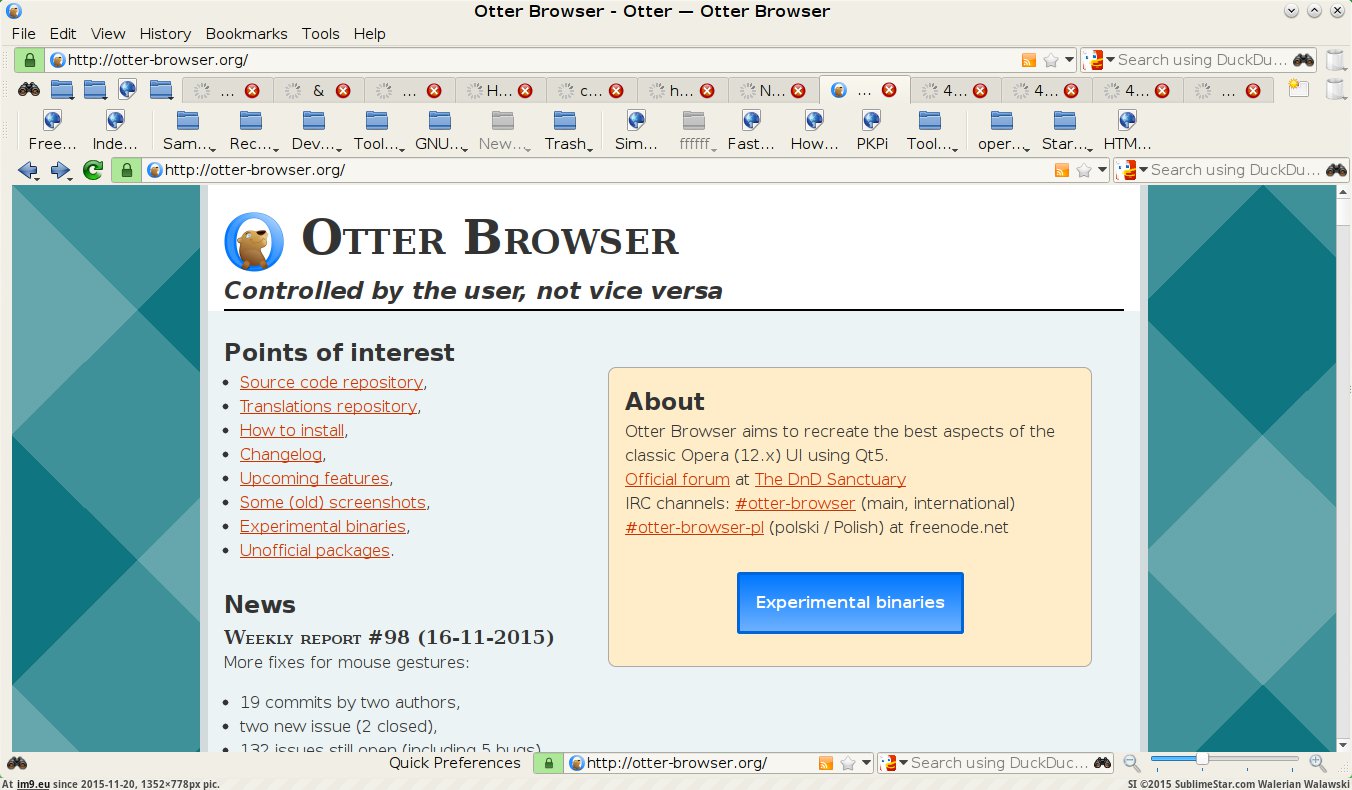Expand the 'Star...' bookmarks folder
This screenshot has height=790, width=1352.
pos(1064,131)
